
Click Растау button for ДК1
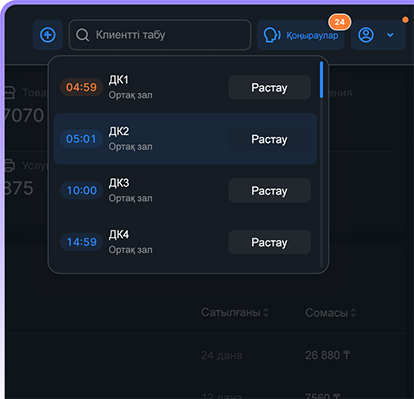coord(270,87)
